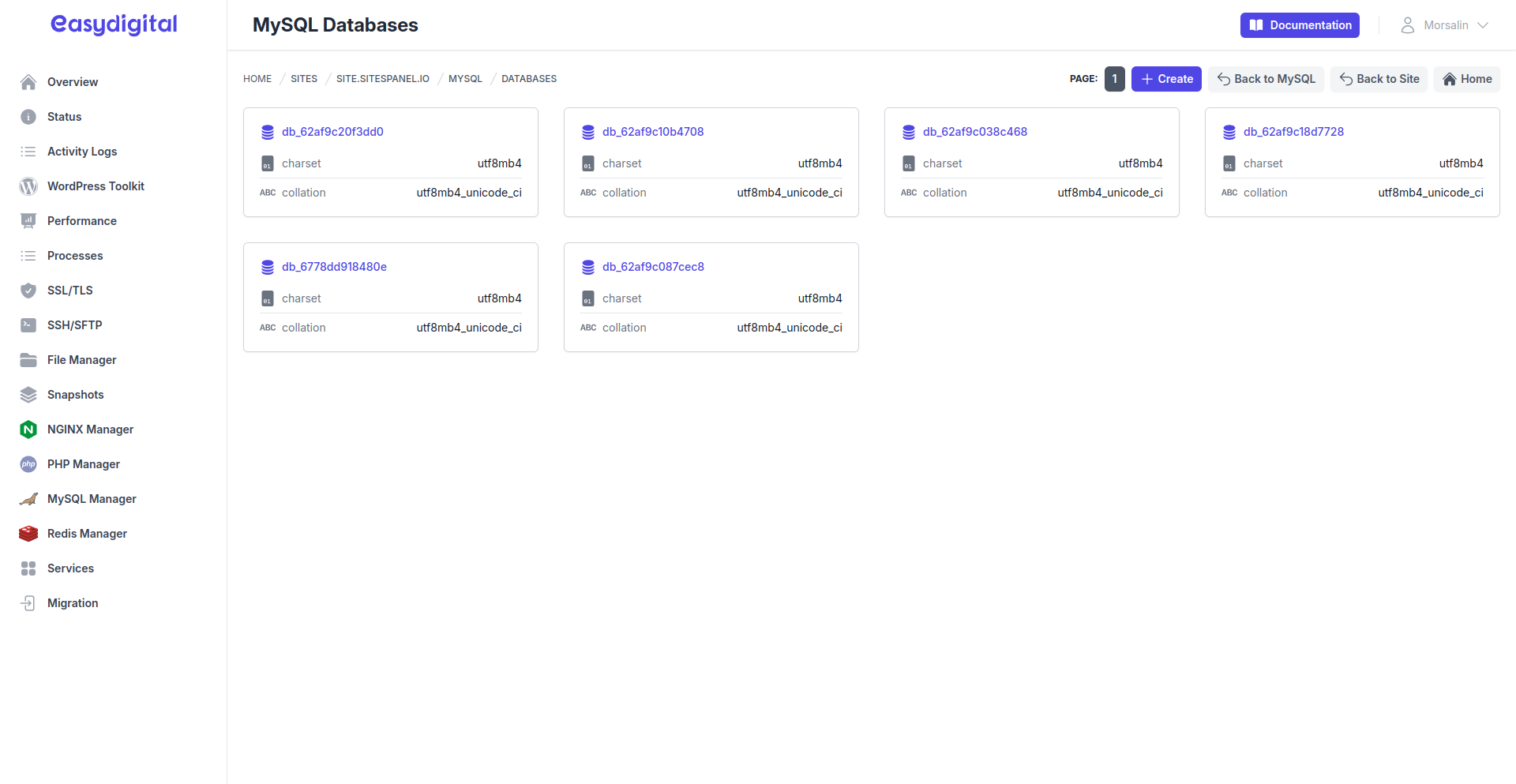
Task: Select the Performance gauge icon
Action: (28, 220)
